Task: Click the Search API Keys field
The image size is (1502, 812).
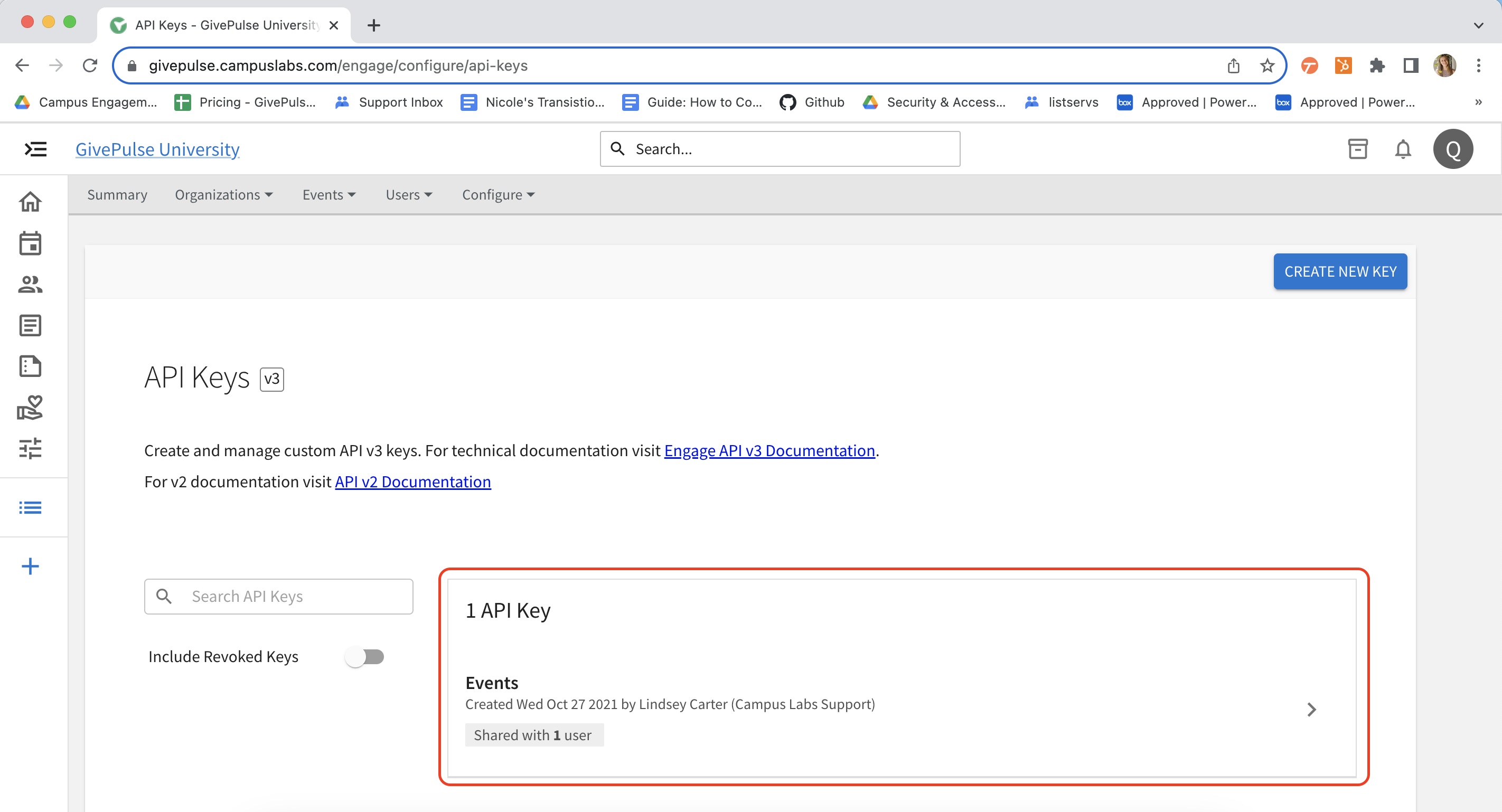Action: (x=279, y=596)
